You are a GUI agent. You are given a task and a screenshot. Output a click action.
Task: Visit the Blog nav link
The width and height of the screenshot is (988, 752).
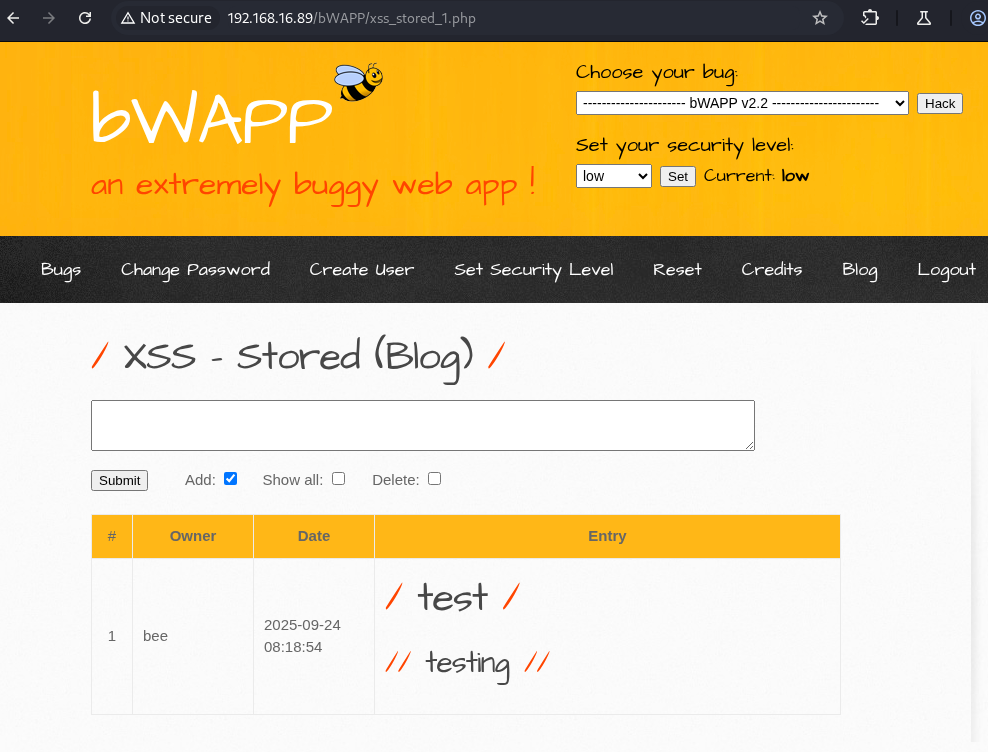coord(860,270)
